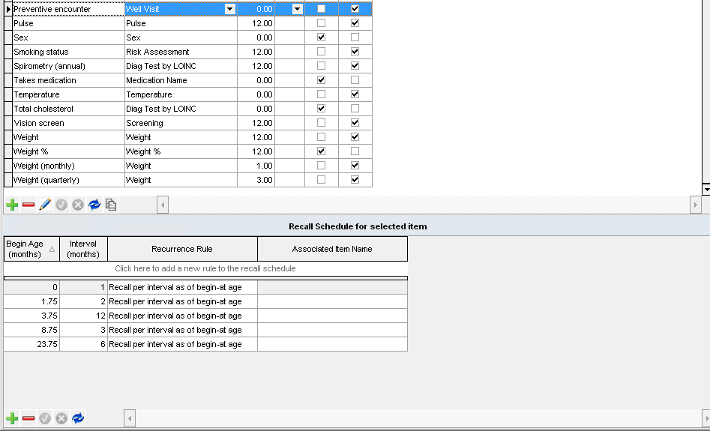Refresh the upper item list

click(x=94, y=205)
